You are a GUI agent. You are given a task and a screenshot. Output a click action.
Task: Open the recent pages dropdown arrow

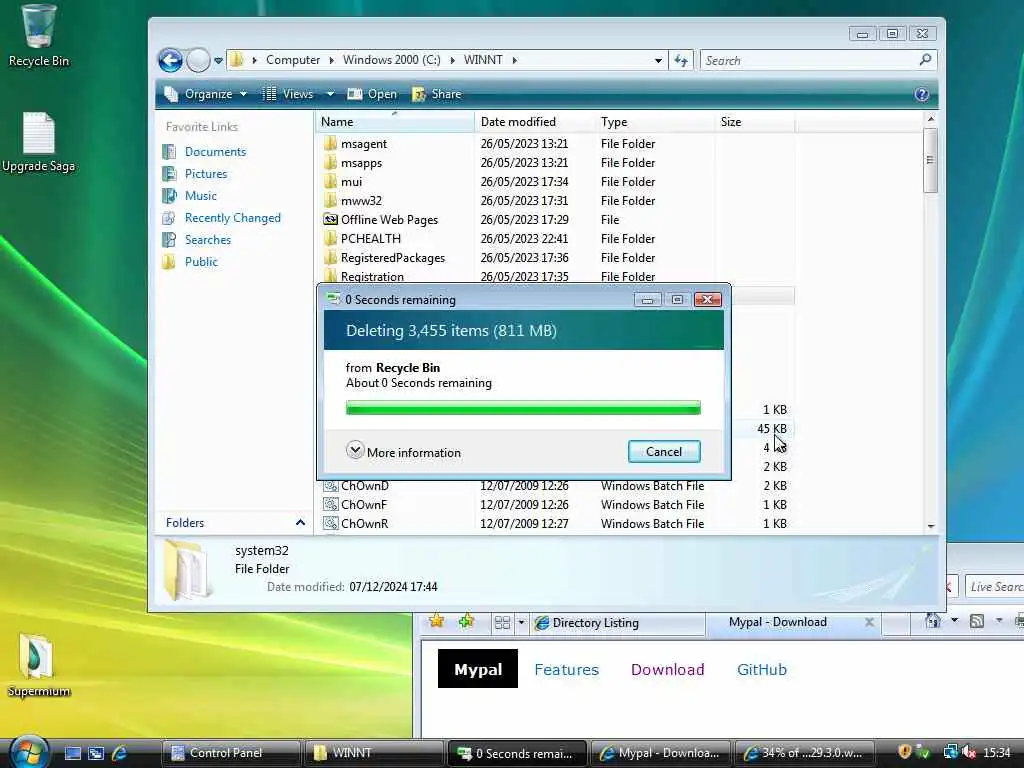pyautogui.click(x=218, y=61)
